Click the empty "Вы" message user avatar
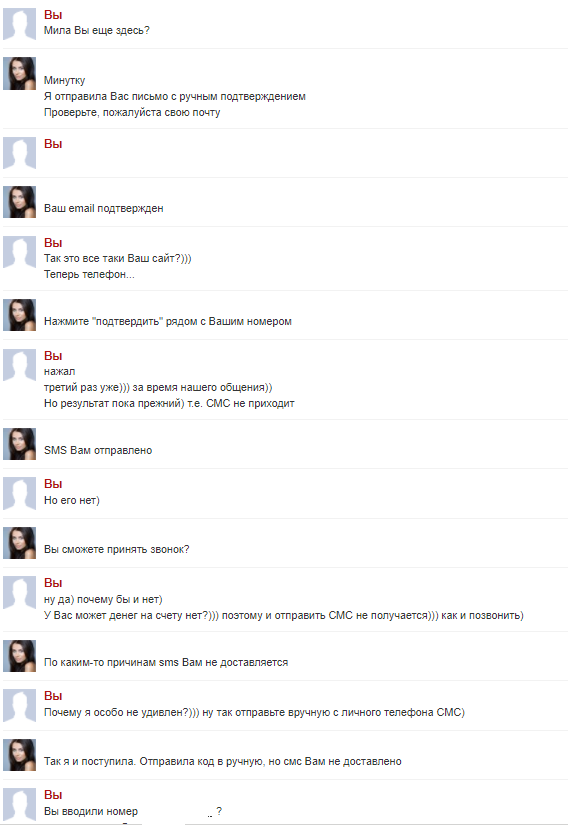This screenshot has height=825, width=568. pos(19,153)
